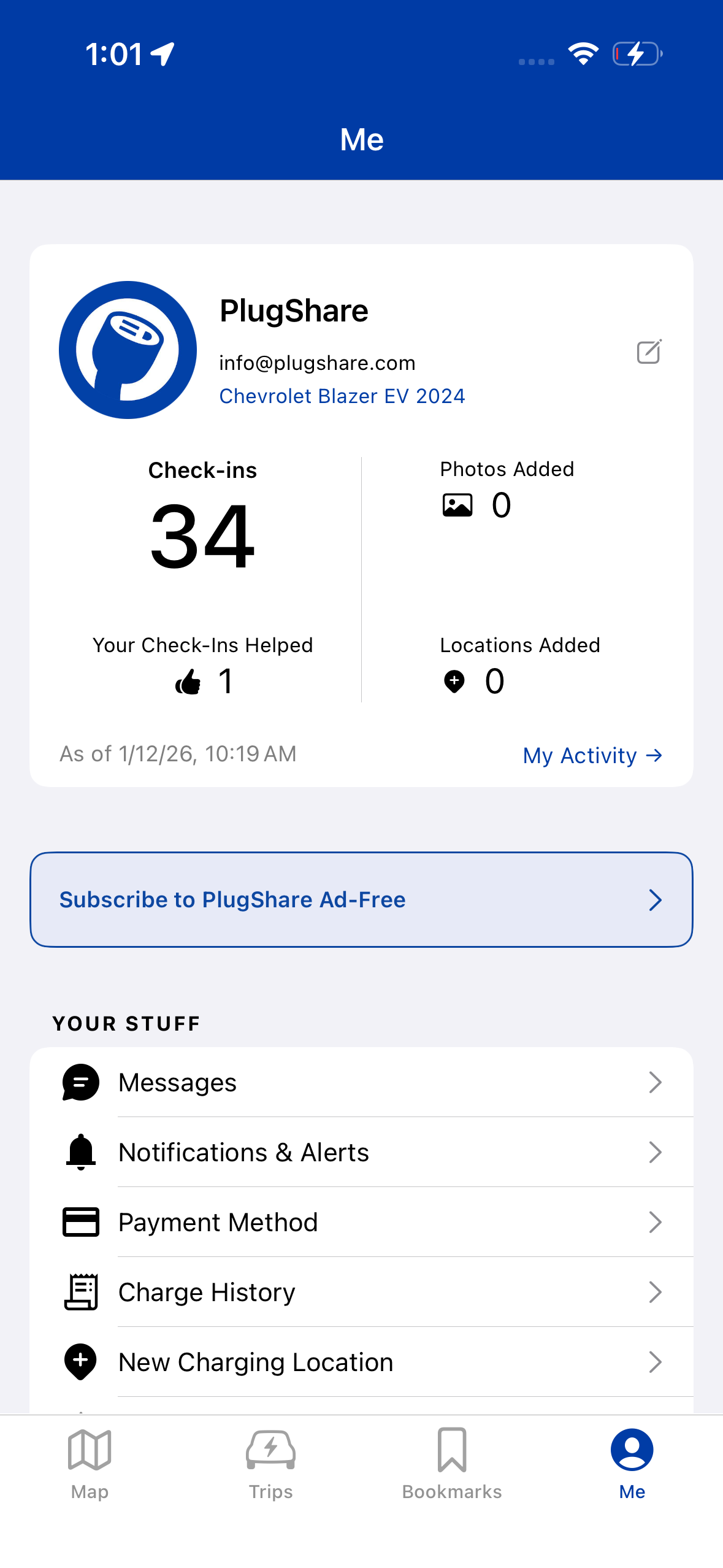
Task: Tap the thumbs up check-ins helped icon
Action: pos(188,682)
